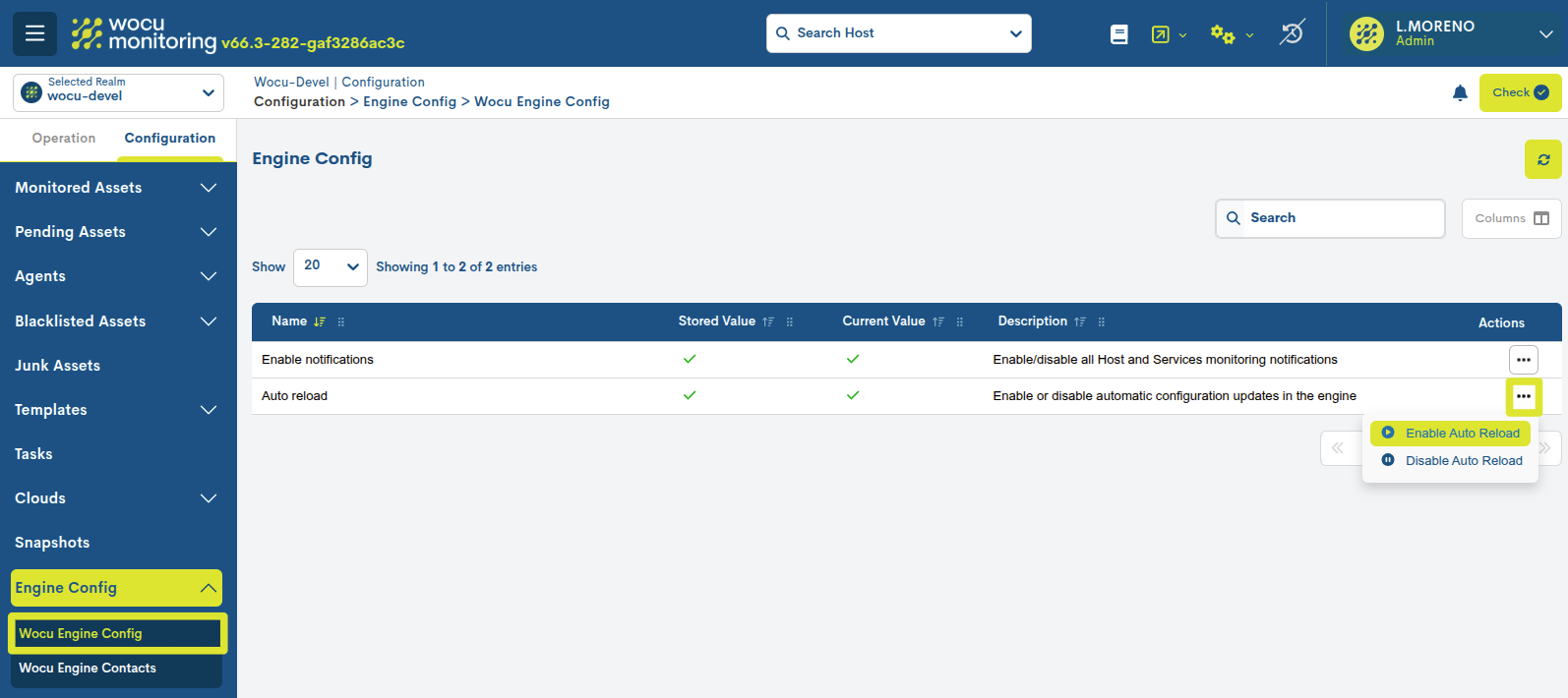Open actions menu for Enable notifications row
Viewport: 1568px width, 698px height.
pyautogui.click(x=1523, y=360)
